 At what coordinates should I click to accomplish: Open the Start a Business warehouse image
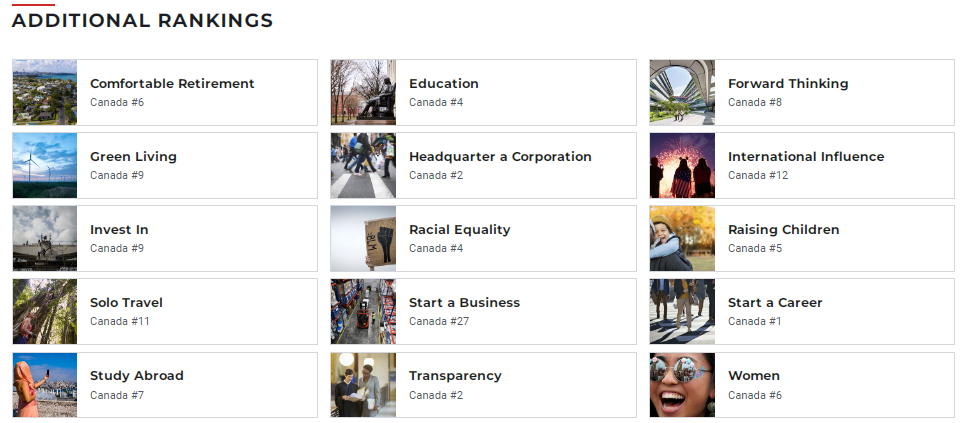tap(363, 311)
